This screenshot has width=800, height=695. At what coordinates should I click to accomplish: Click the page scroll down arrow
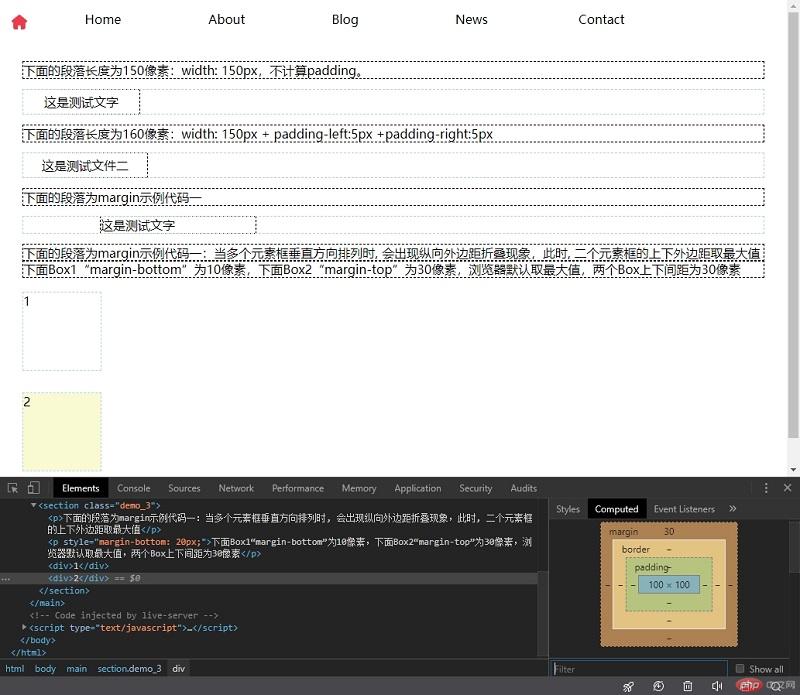click(x=793, y=469)
